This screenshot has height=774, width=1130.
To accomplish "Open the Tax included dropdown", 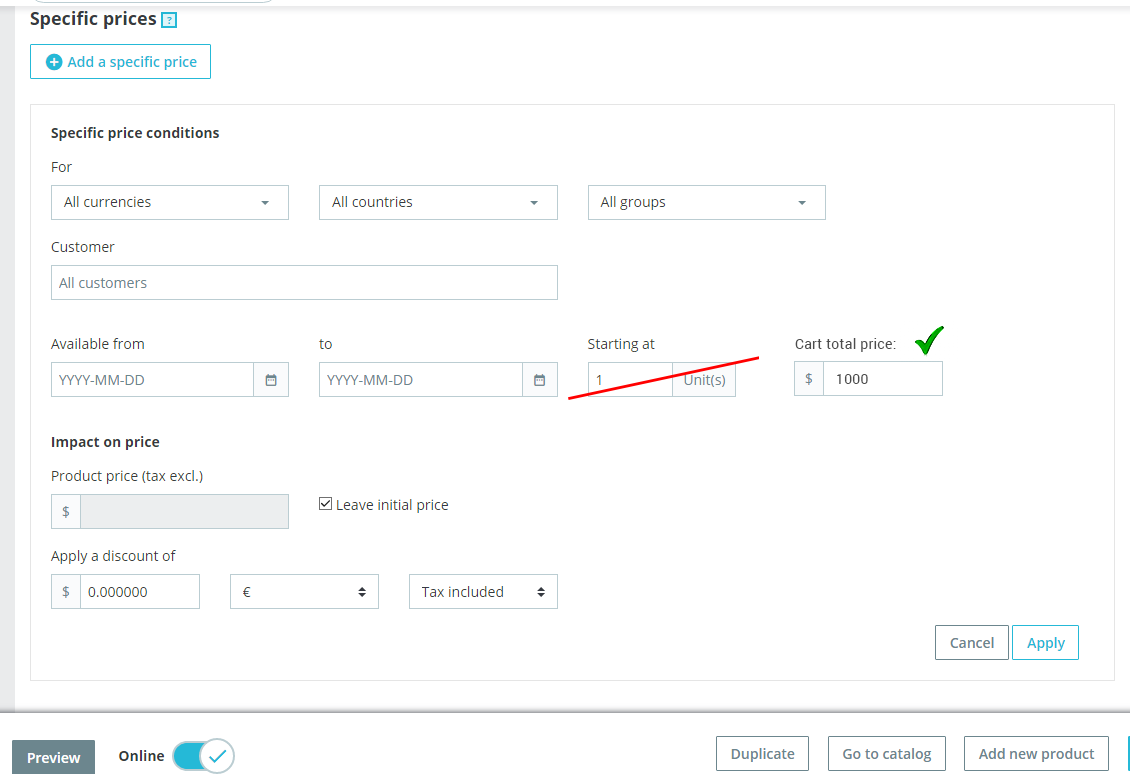I will (x=483, y=592).
